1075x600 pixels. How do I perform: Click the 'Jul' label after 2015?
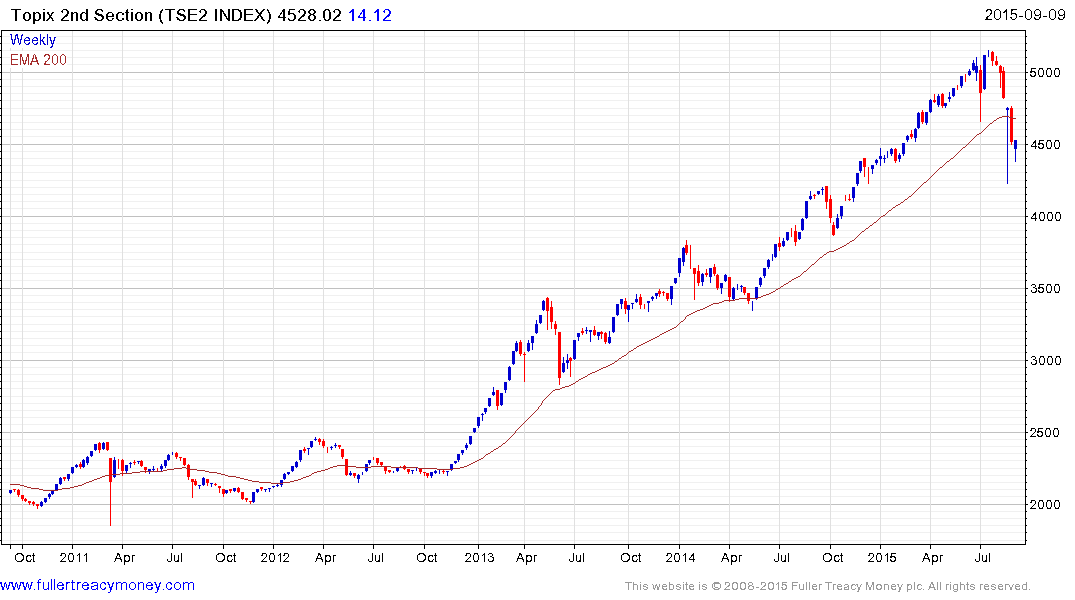982,557
